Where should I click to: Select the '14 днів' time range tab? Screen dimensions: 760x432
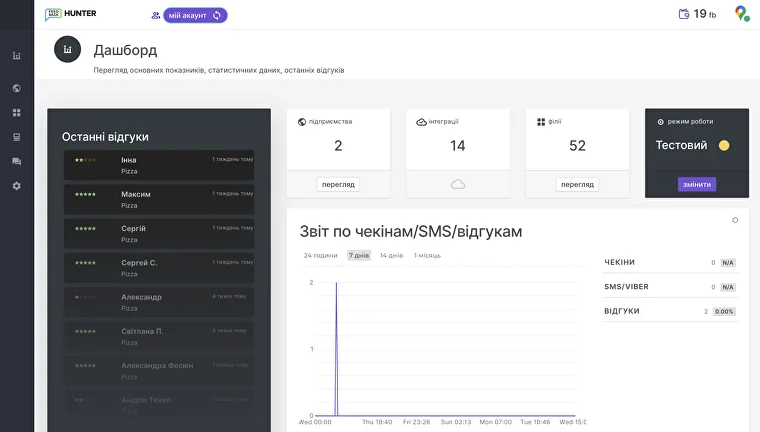pyautogui.click(x=391, y=255)
